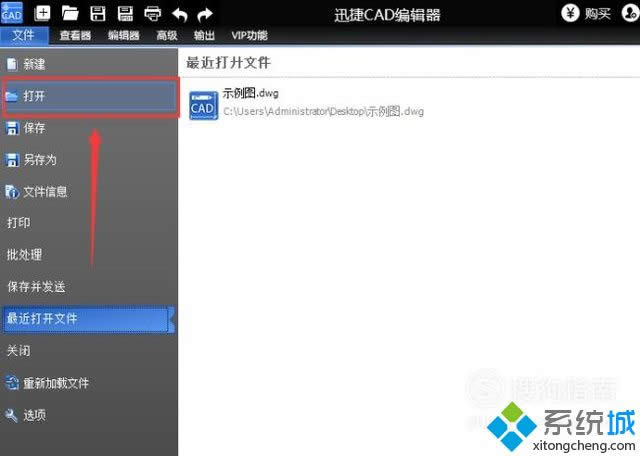Click the save-as disk icon in toolbar
Screen dimensions: 640x456
click(125, 13)
